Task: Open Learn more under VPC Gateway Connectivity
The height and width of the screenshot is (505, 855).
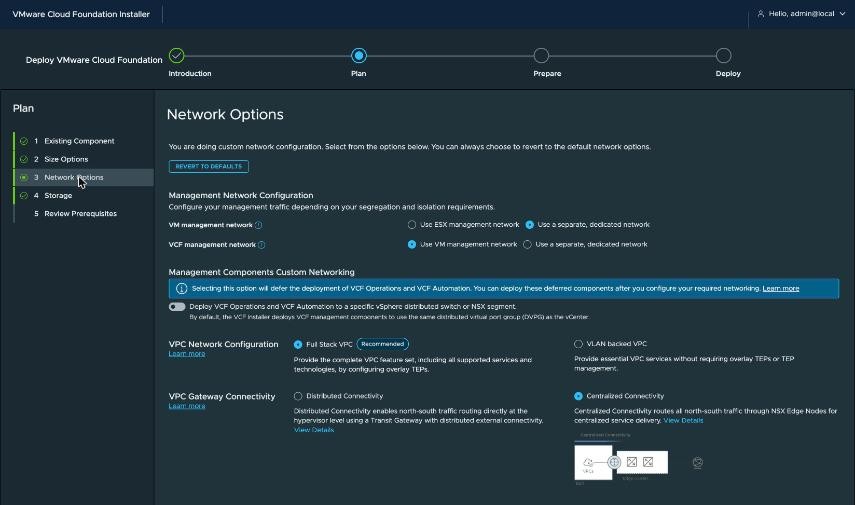Action: click(187, 406)
